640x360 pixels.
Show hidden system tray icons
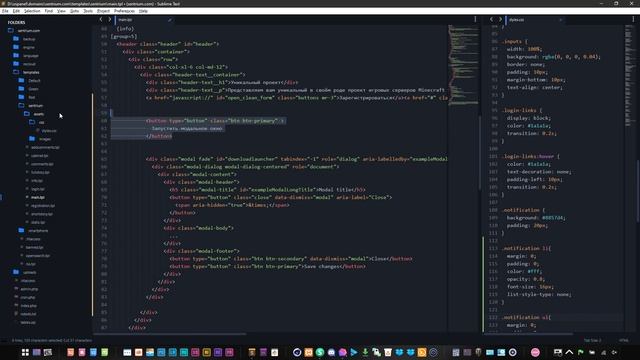coord(569,352)
